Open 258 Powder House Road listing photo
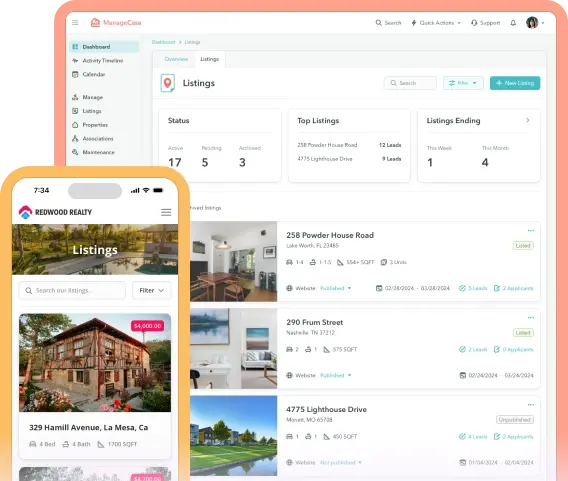This screenshot has height=481, width=568. click(x=234, y=262)
